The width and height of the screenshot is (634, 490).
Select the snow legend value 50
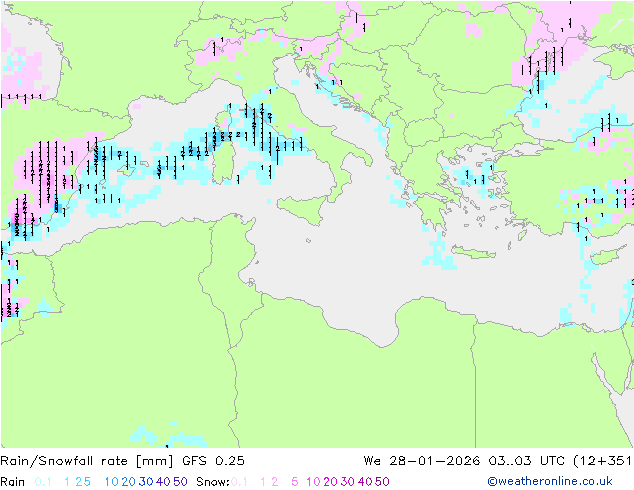pyautogui.click(x=382, y=482)
